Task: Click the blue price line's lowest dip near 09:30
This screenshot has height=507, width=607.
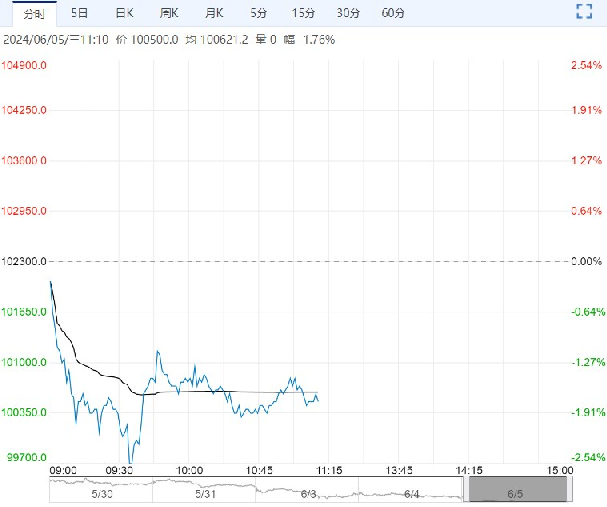Action: tap(131, 461)
